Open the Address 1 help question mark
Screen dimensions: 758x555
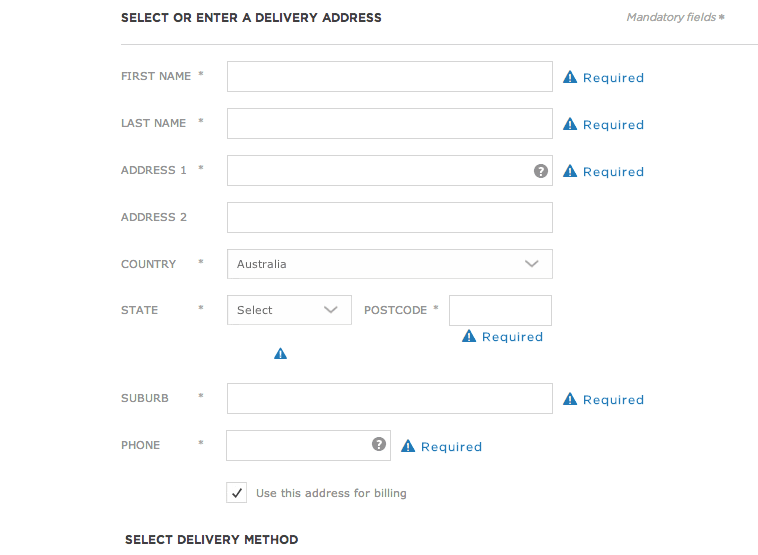pyautogui.click(x=541, y=171)
